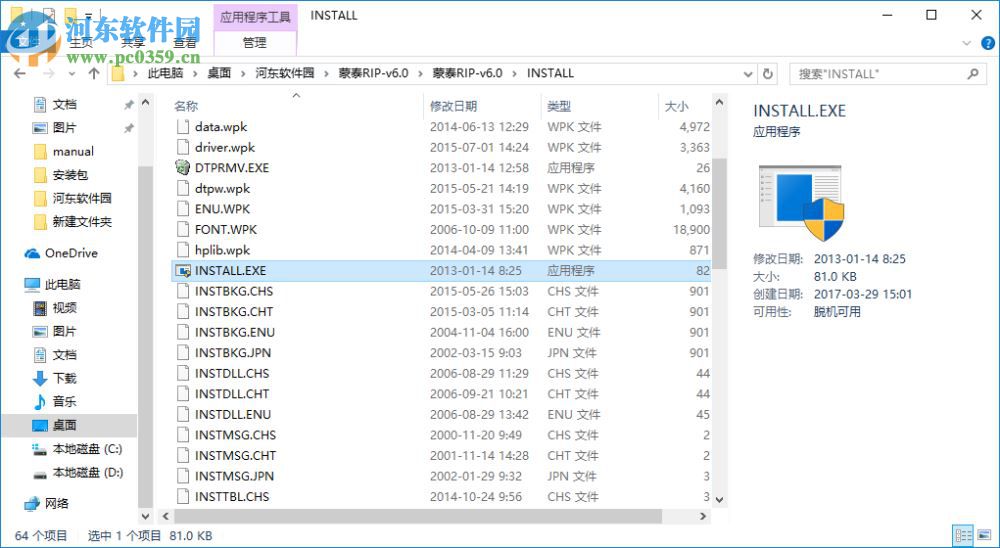Open 本地磁盘 (D:) drive
The image size is (1000, 548).
[77, 473]
